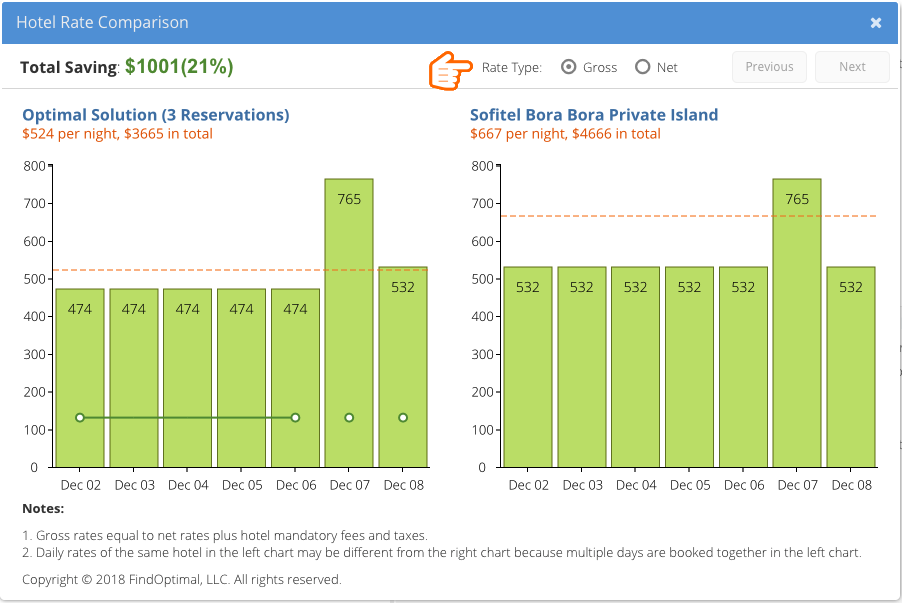902x603 pixels.
Task: Click the Previous button
Action: coord(769,67)
